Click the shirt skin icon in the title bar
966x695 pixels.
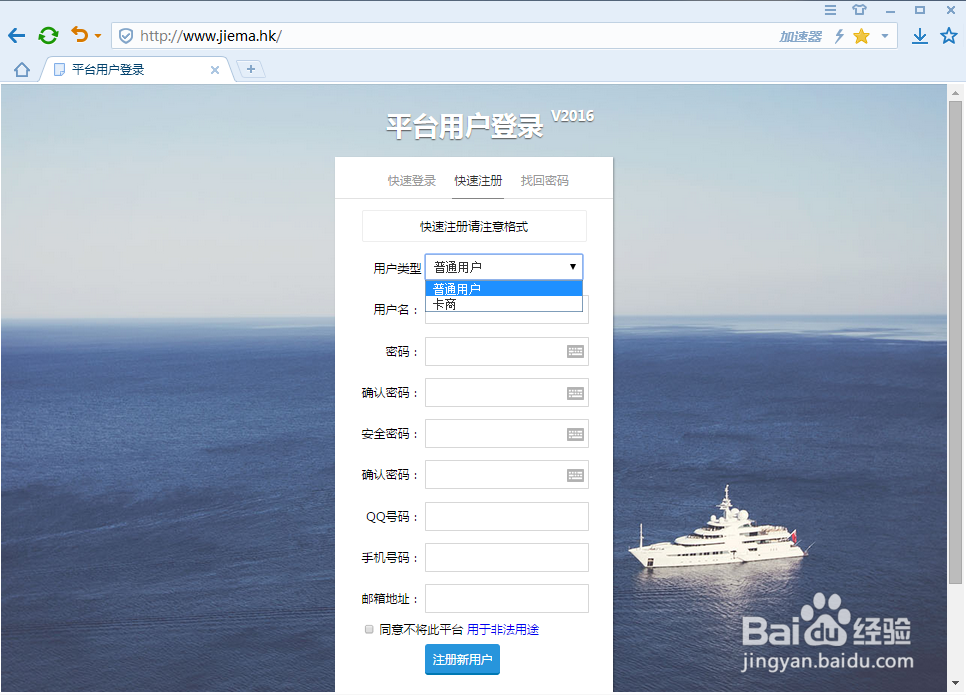pyautogui.click(x=859, y=10)
